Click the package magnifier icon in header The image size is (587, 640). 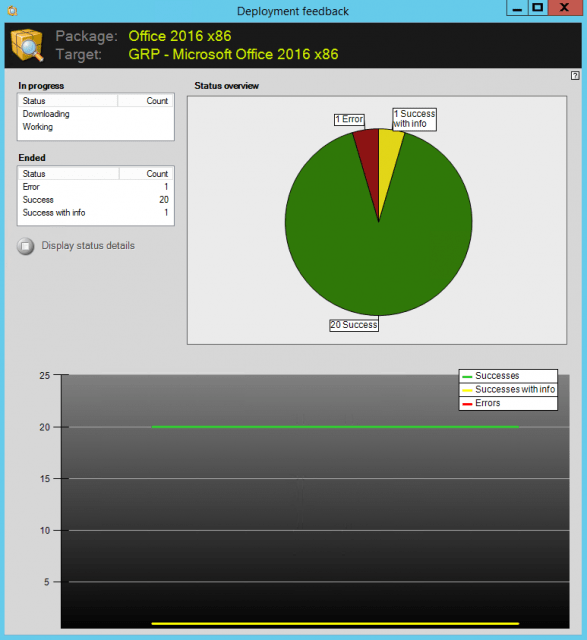point(27,45)
